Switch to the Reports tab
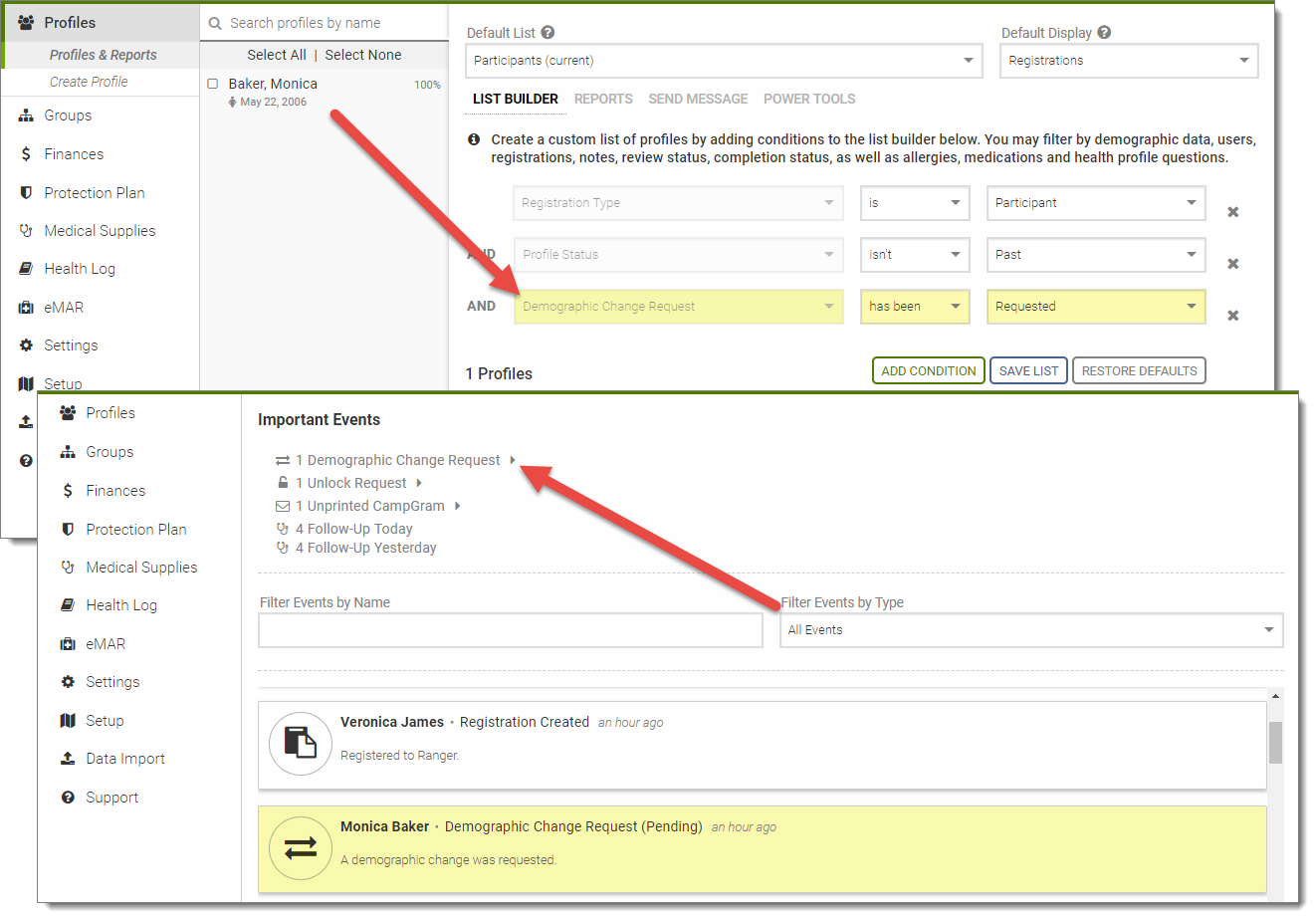This screenshot has height=917, width=1316. point(603,99)
